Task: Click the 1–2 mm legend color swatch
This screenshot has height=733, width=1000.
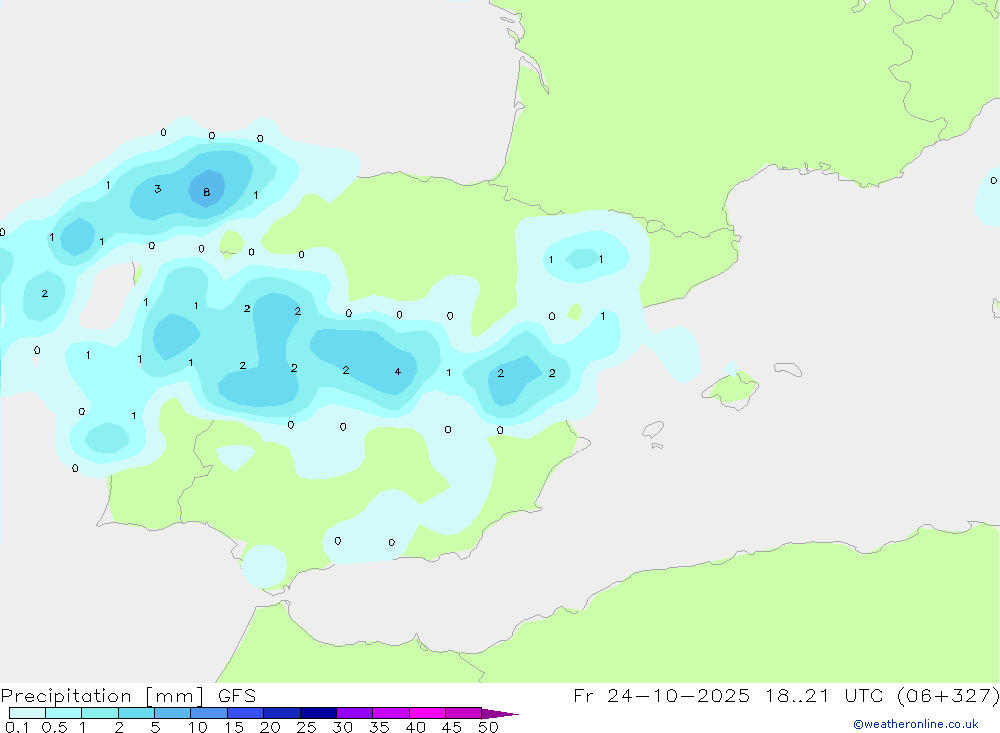Action: click(99, 713)
